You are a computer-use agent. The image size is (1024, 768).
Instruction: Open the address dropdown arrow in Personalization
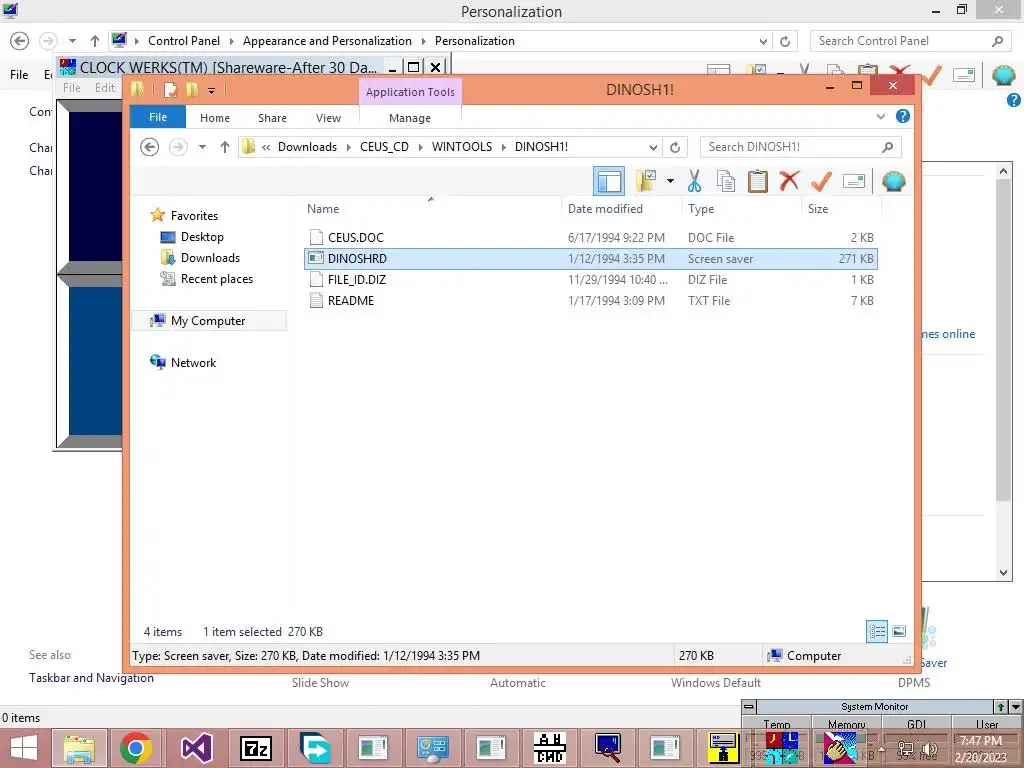[763, 41]
